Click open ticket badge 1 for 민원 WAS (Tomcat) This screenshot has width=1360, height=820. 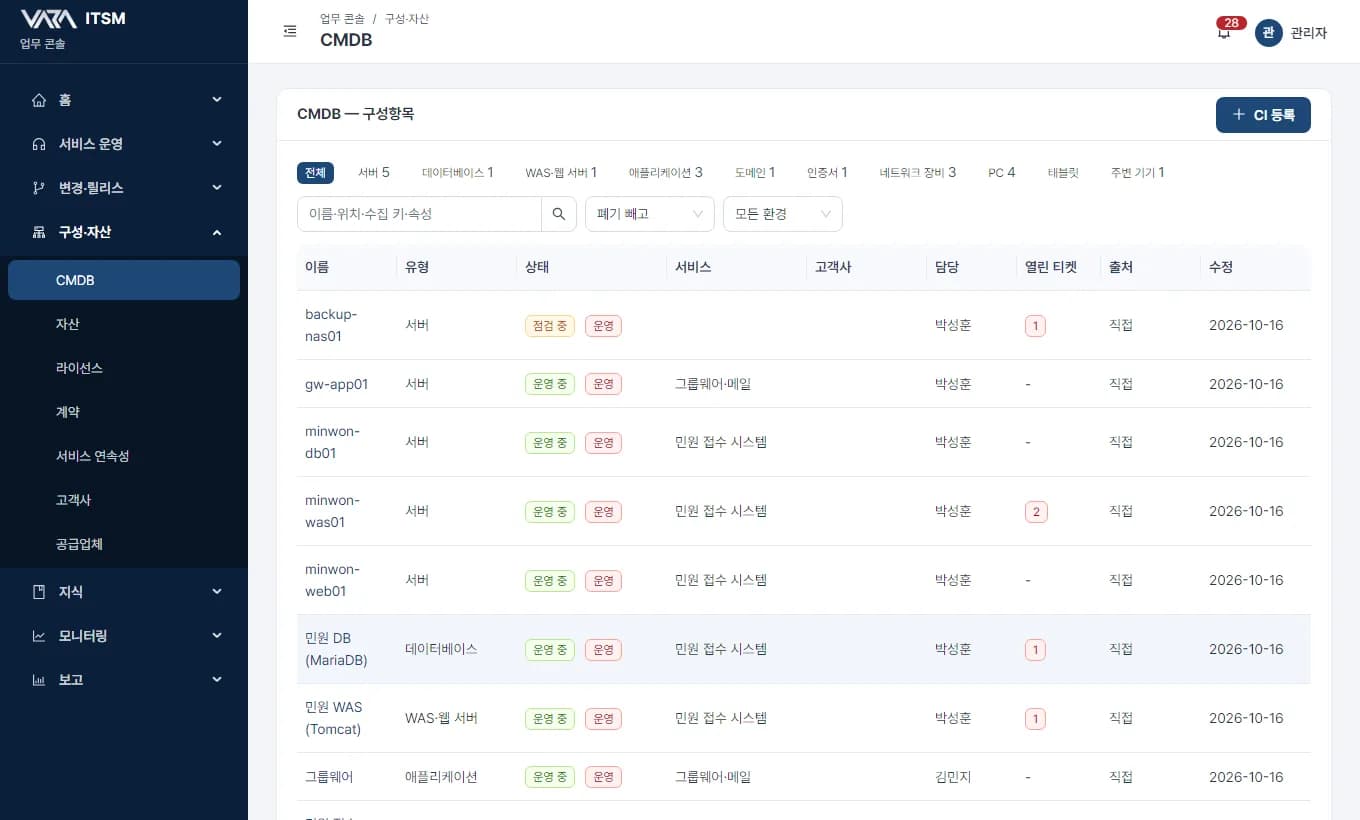1036,718
